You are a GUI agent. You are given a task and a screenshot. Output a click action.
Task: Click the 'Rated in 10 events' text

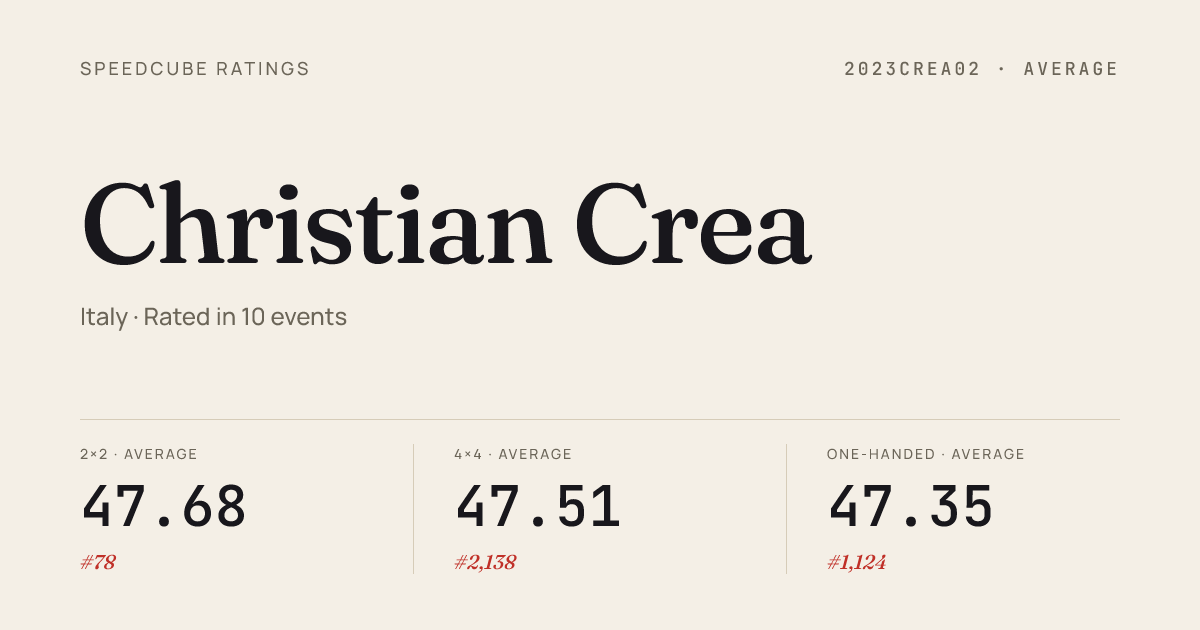pyautogui.click(x=245, y=317)
